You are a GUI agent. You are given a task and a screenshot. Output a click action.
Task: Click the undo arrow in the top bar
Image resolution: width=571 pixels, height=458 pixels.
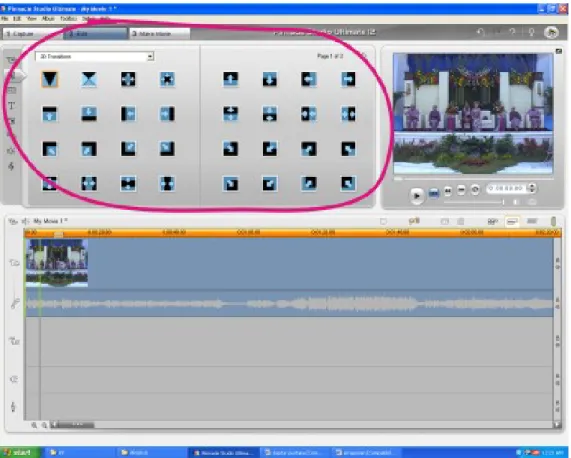[x=481, y=32]
